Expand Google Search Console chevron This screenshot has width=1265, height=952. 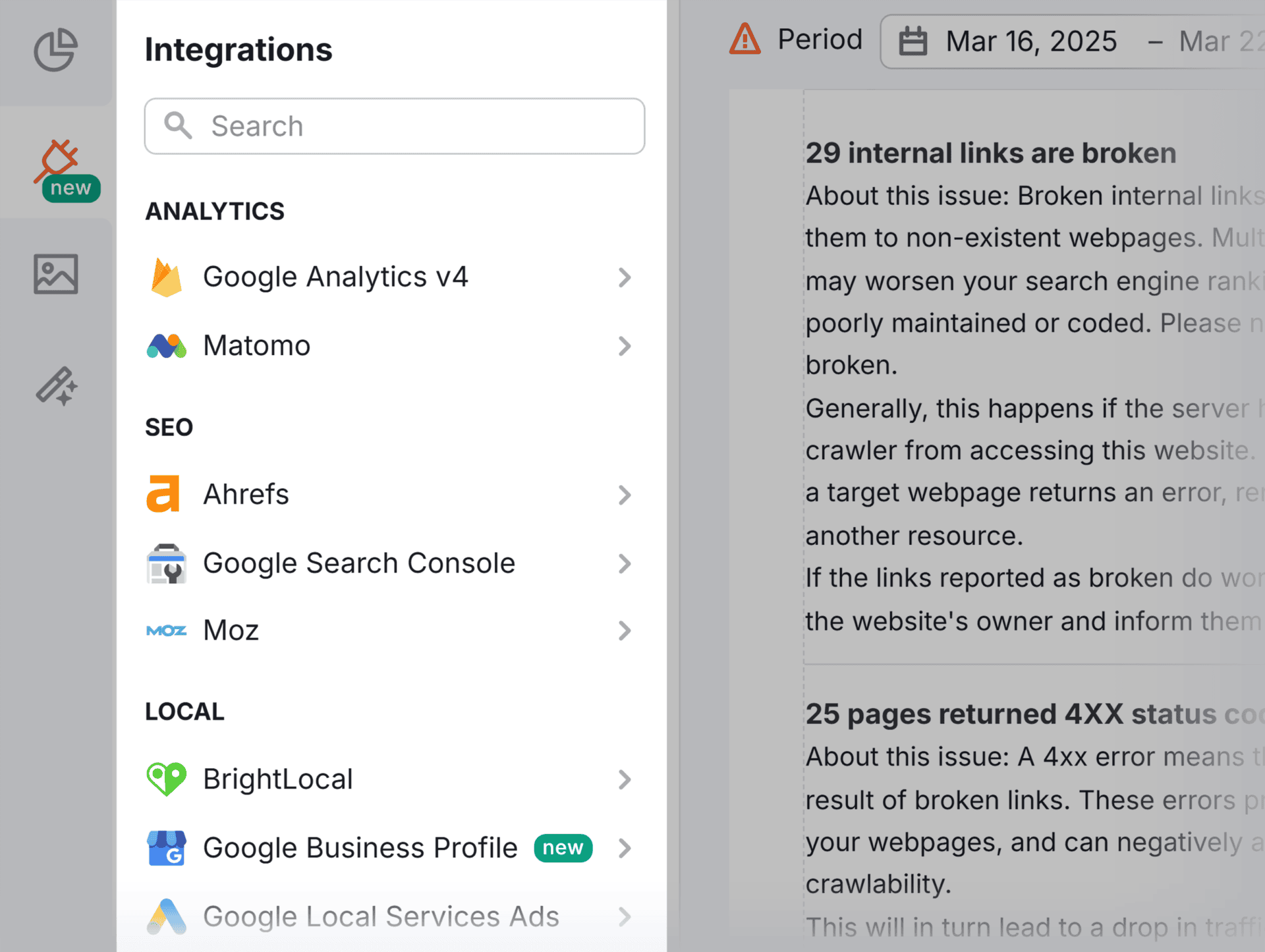pyautogui.click(x=625, y=563)
